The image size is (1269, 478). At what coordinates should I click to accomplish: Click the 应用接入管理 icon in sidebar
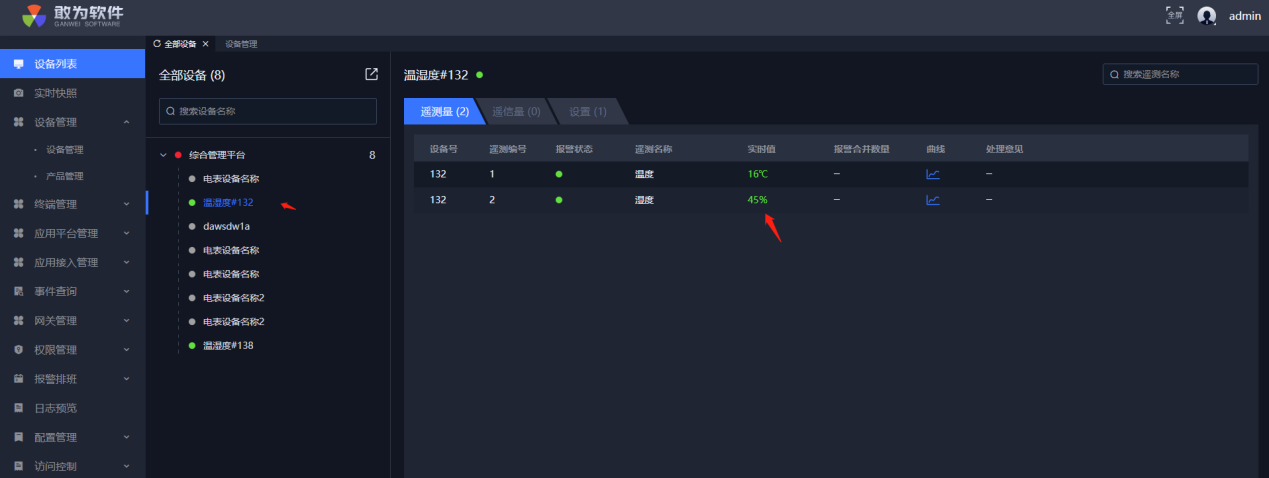tap(18, 262)
